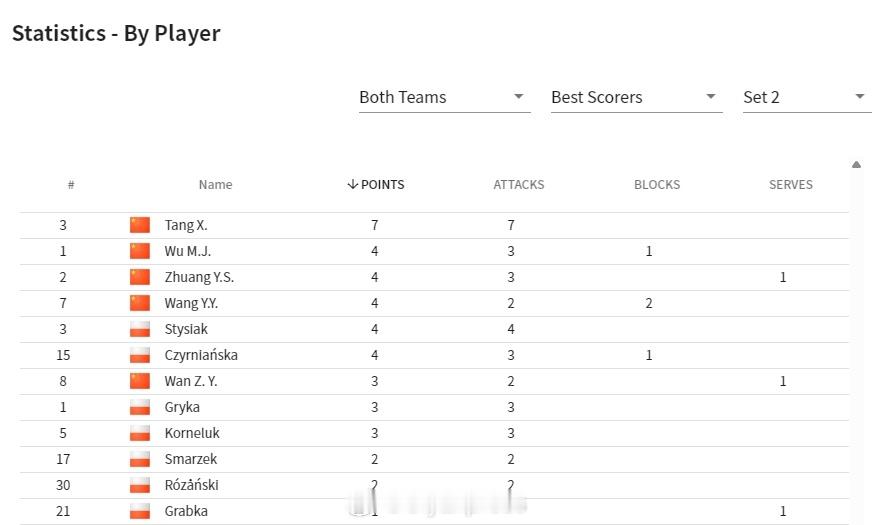
Task: Click the Poland flag beside Czyrniańska
Action: coord(140,355)
